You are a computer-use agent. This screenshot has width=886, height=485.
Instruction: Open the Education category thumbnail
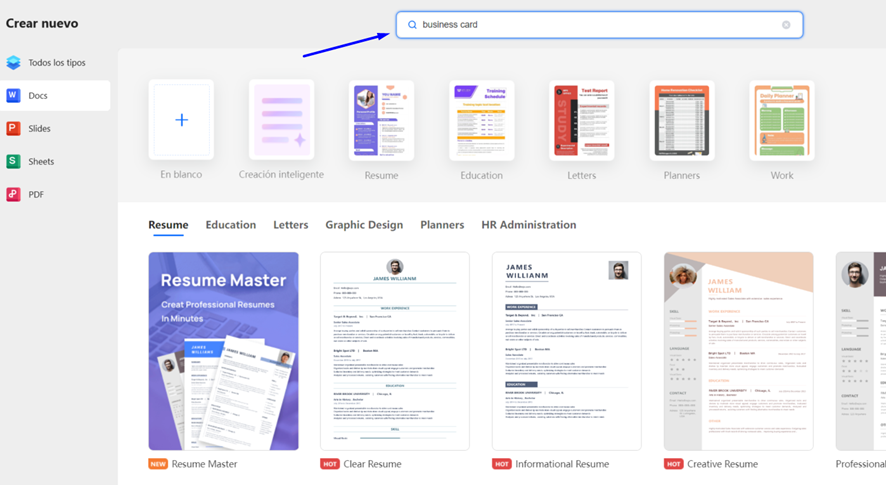tap(481, 120)
